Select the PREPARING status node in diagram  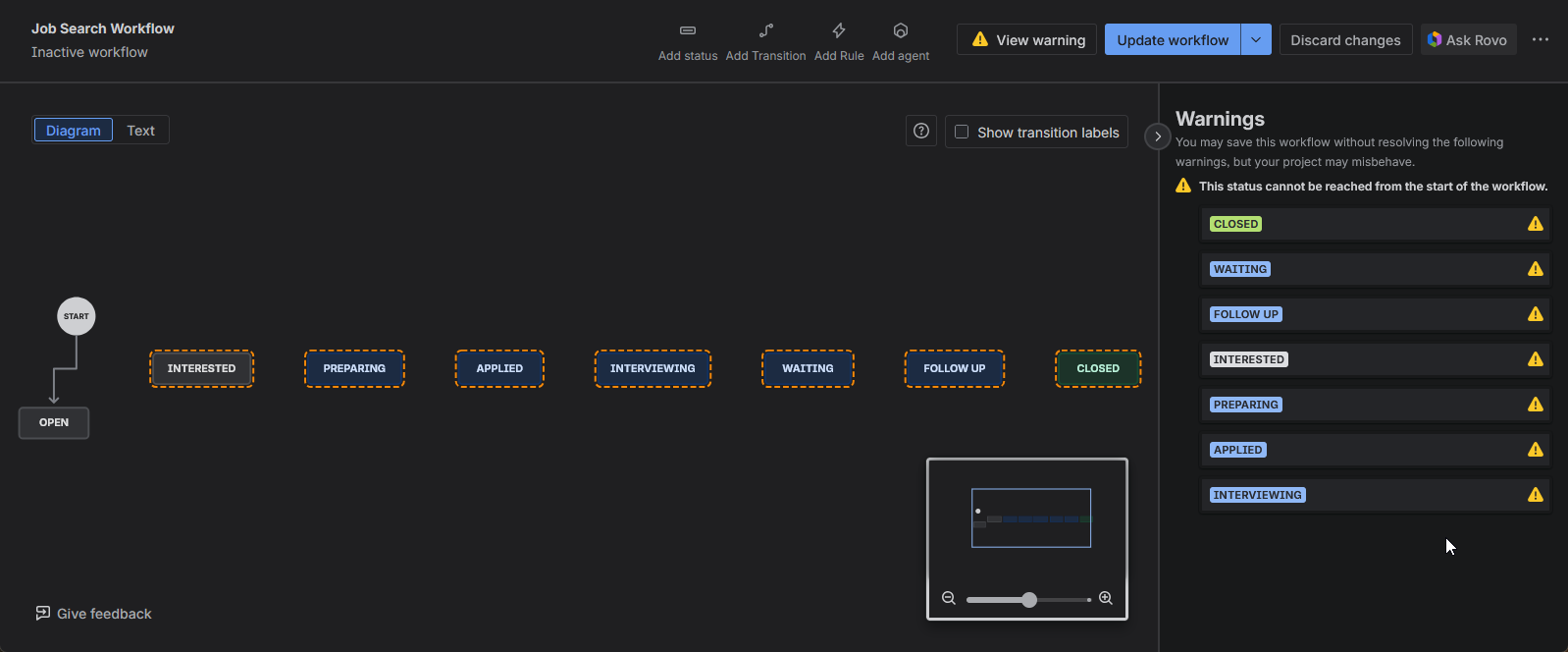354,369
